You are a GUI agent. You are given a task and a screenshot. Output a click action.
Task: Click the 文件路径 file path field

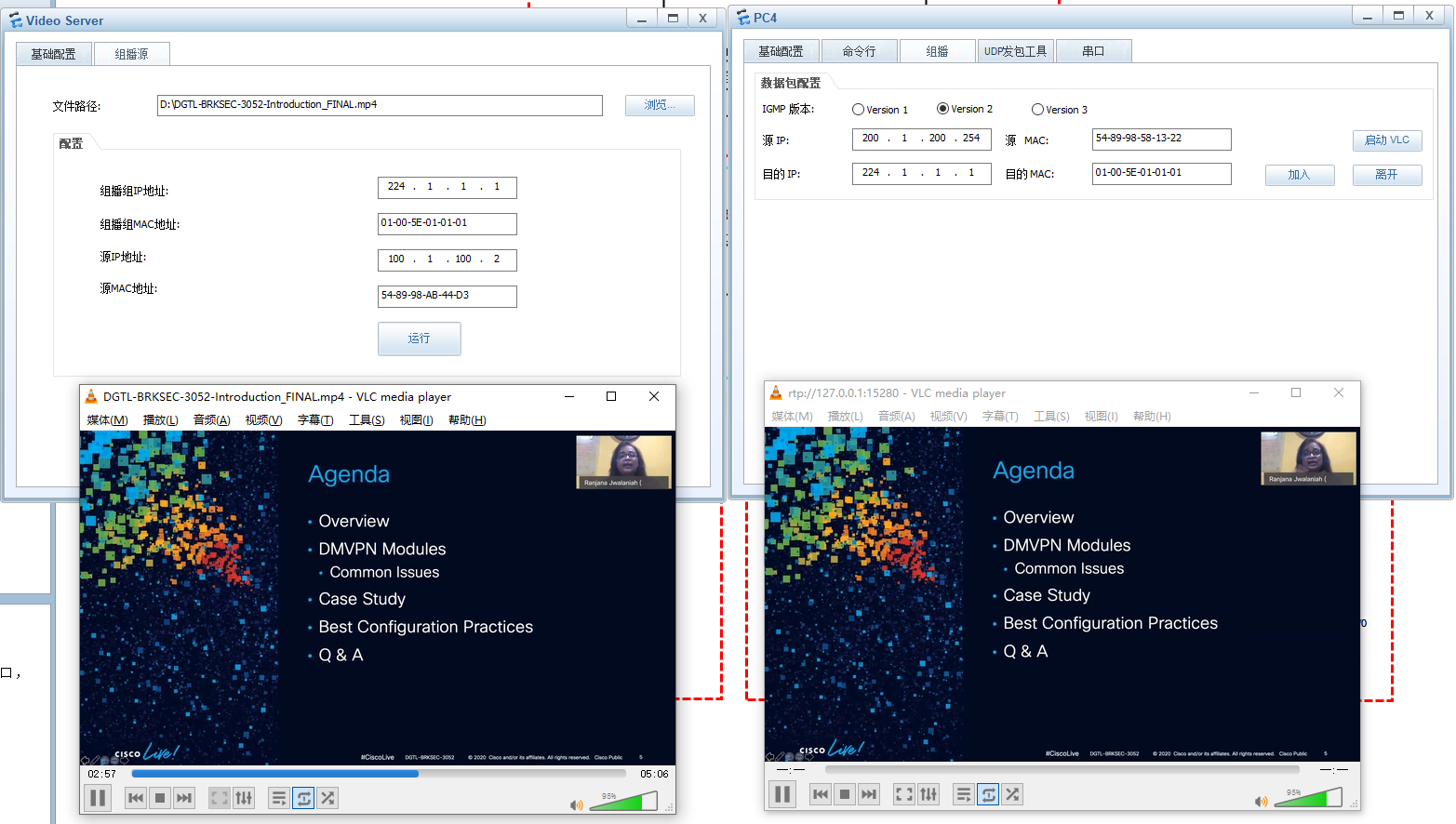coord(380,105)
